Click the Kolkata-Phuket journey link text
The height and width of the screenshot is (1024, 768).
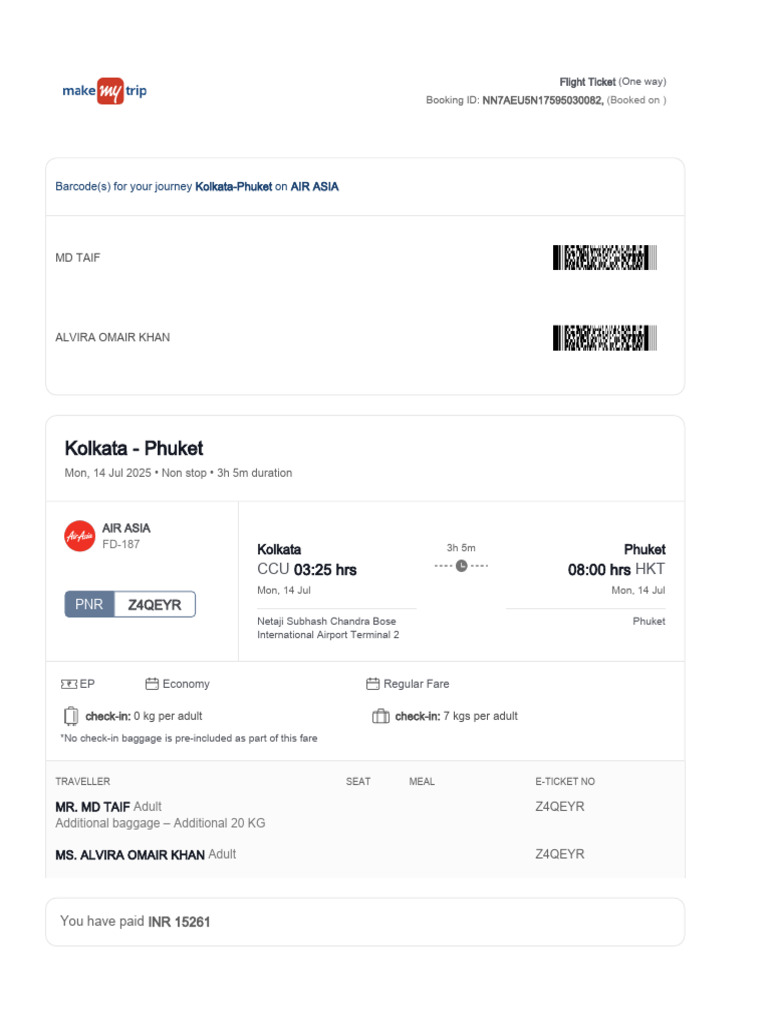pos(233,187)
